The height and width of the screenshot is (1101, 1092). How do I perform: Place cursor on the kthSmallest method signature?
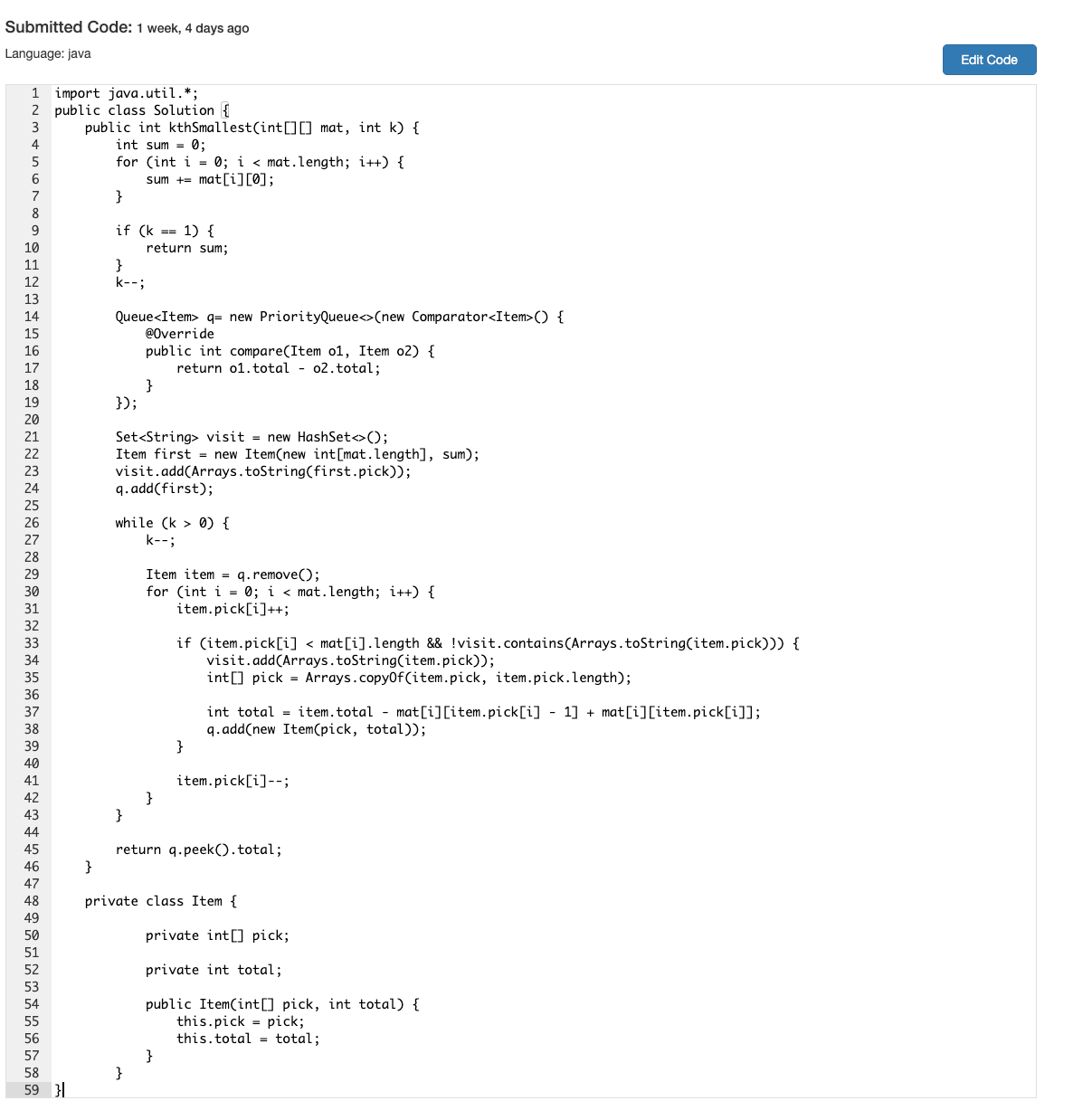click(x=252, y=128)
